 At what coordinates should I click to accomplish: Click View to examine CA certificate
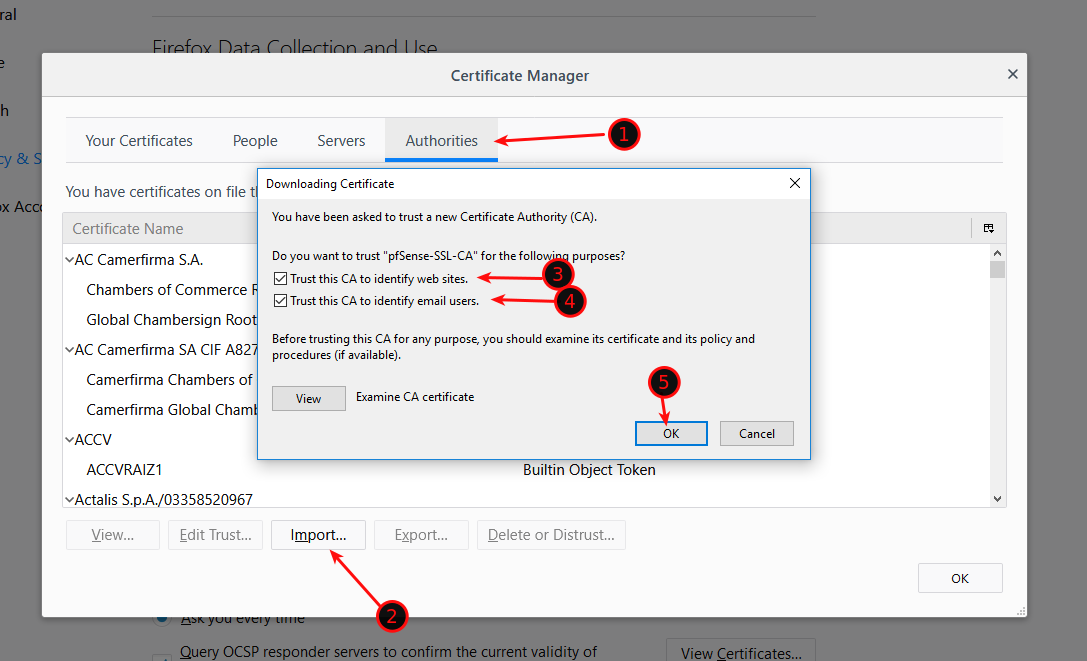[308, 398]
